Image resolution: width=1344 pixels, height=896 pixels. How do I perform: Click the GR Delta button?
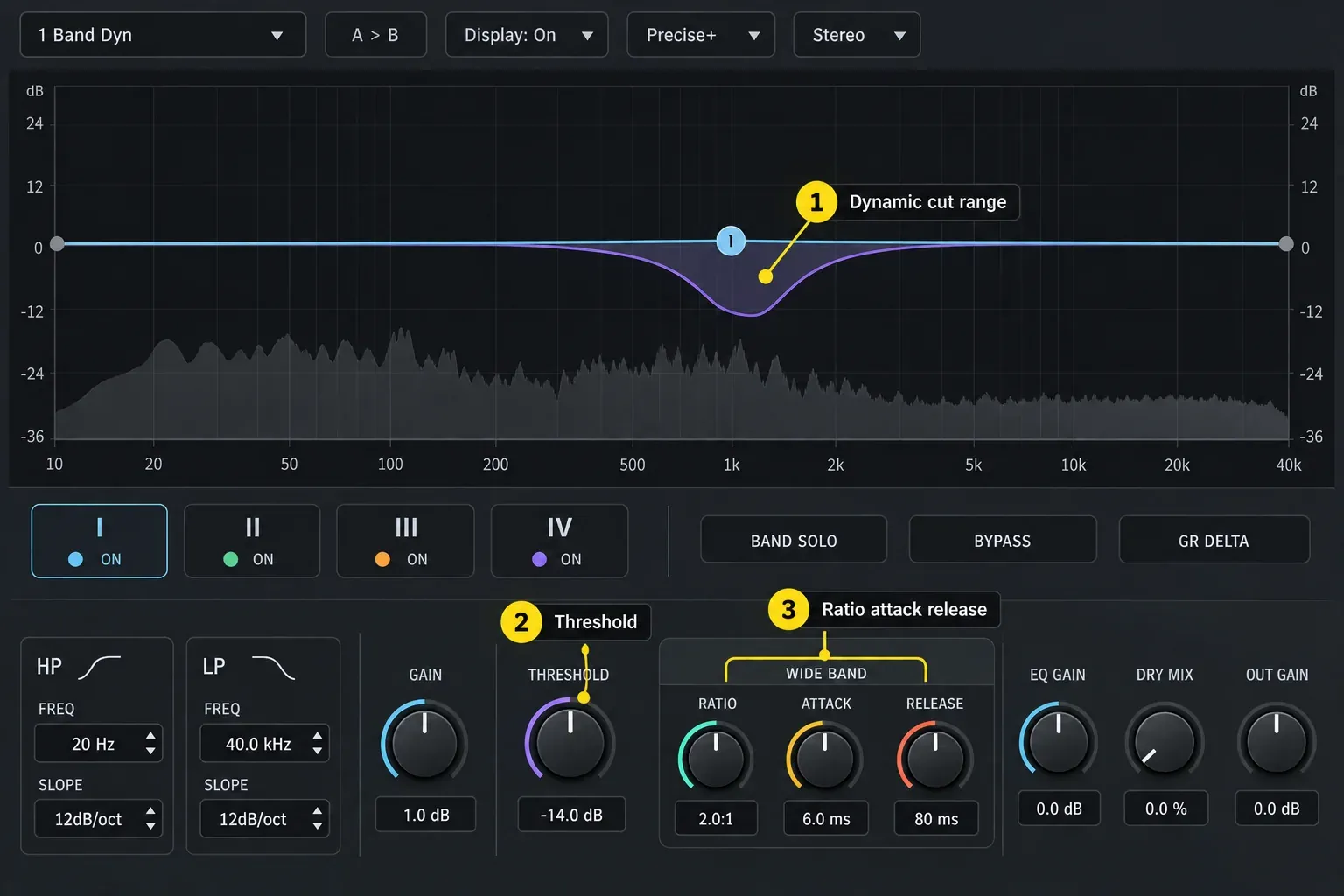point(1214,540)
